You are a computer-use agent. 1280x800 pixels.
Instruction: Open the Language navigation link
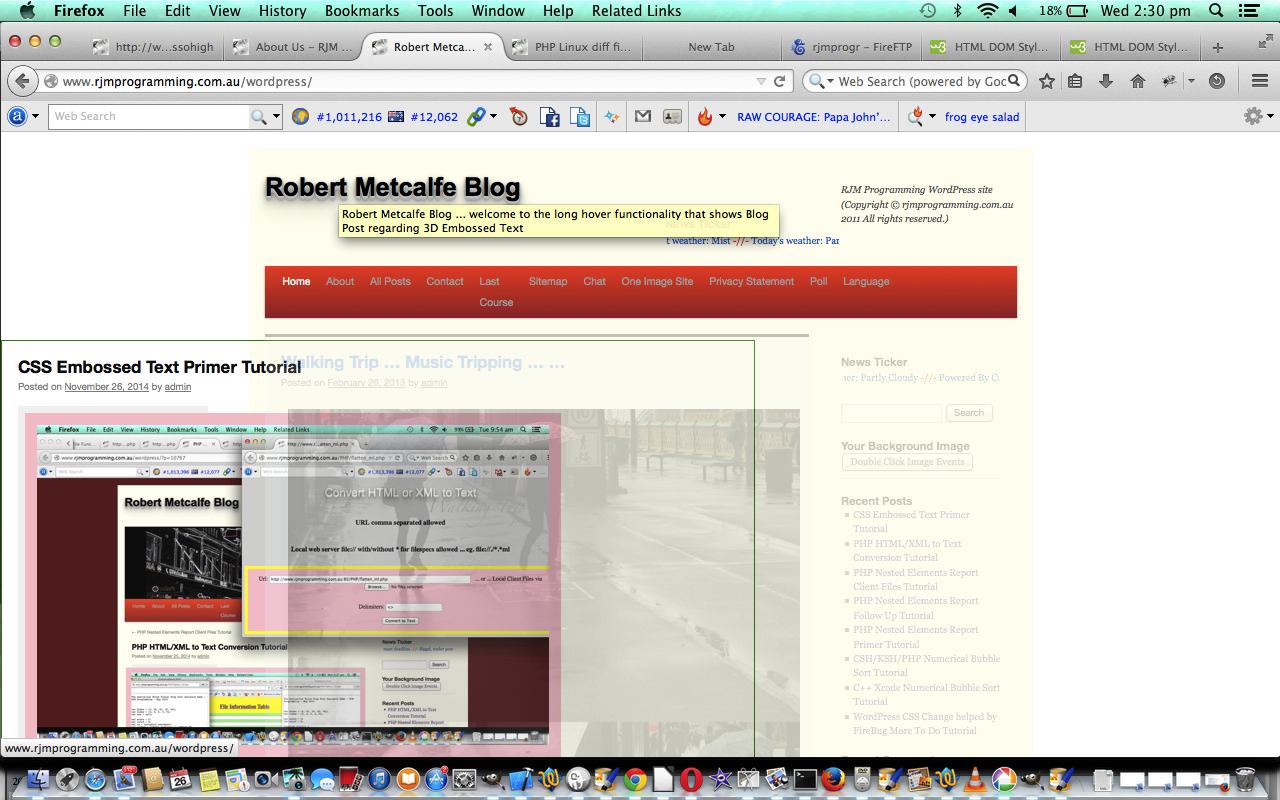click(866, 281)
